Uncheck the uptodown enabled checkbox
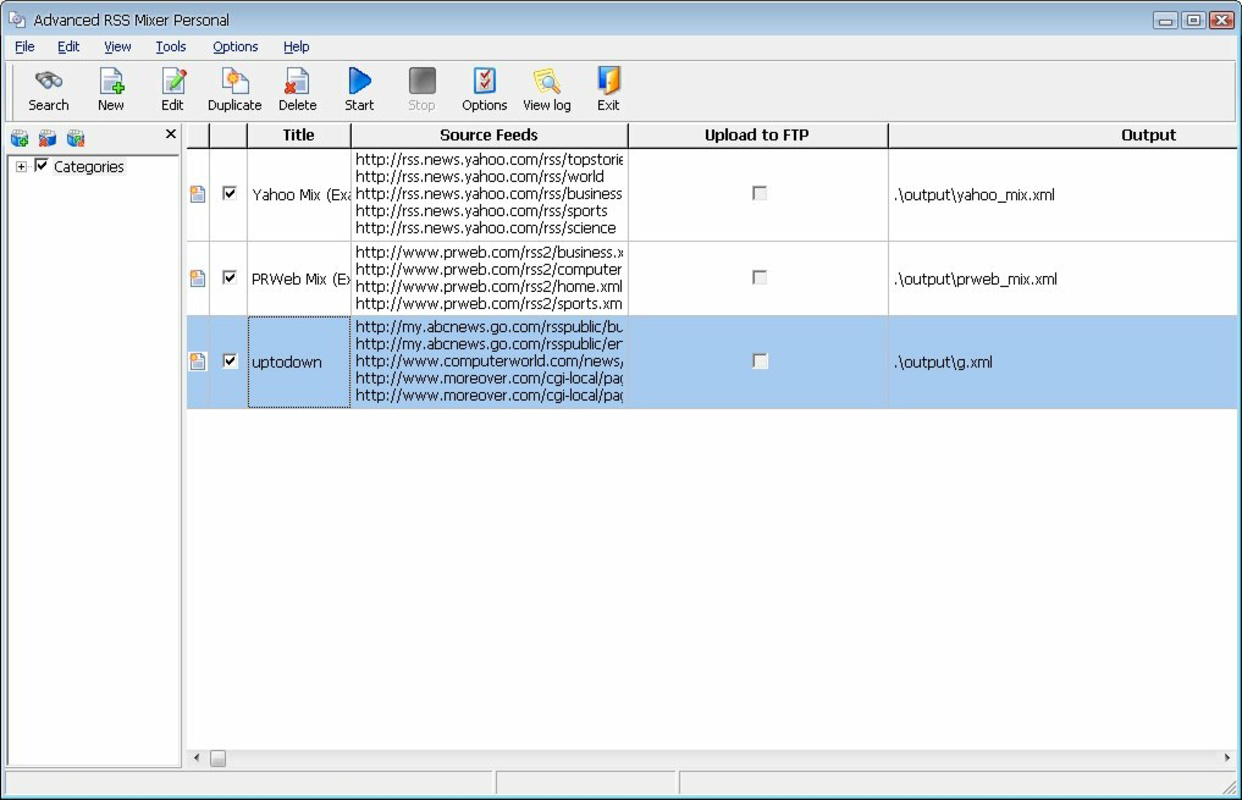 click(230, 361)
